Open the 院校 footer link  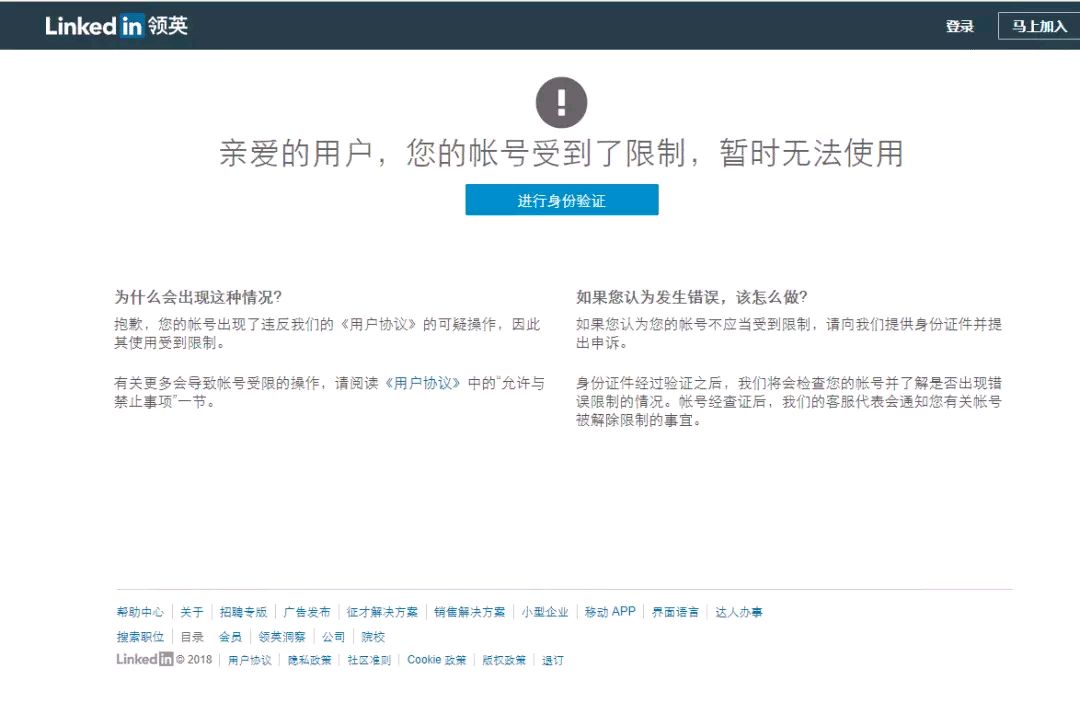pos(372,636)
